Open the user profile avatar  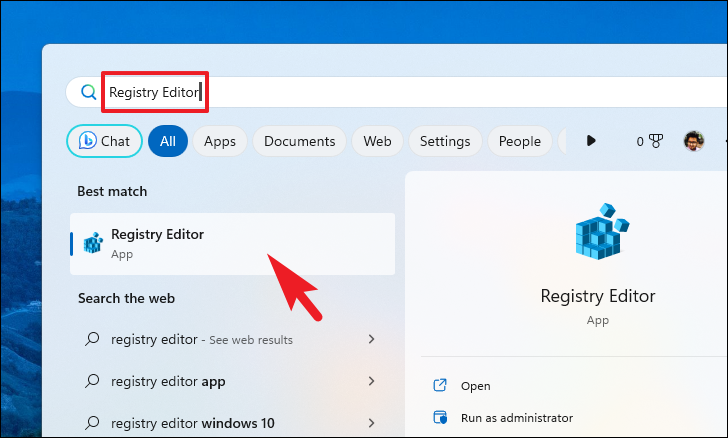(694, 141)
